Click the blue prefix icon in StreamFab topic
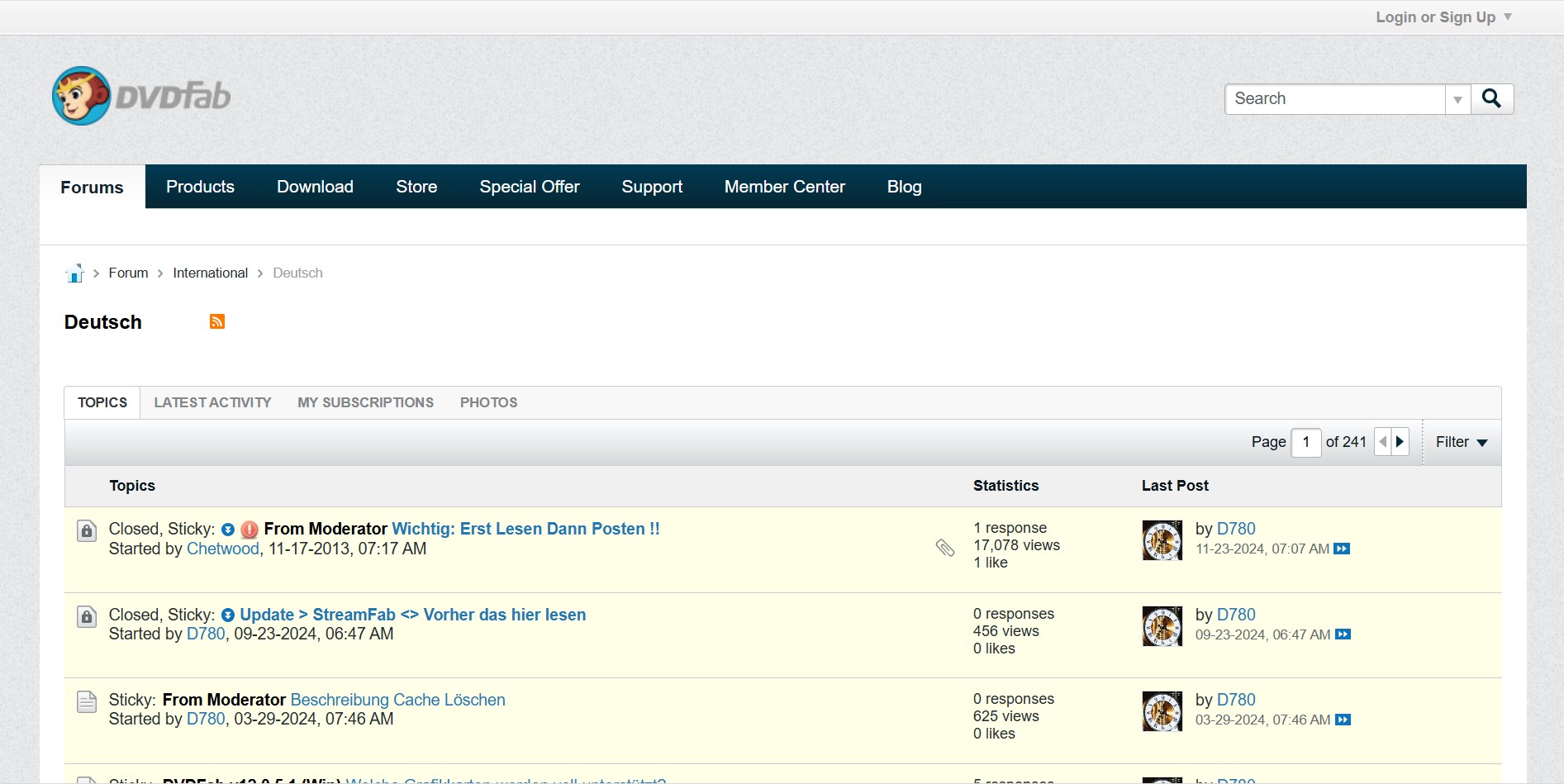This screenshot has width=1564, height=784. [x=228, y=615]
